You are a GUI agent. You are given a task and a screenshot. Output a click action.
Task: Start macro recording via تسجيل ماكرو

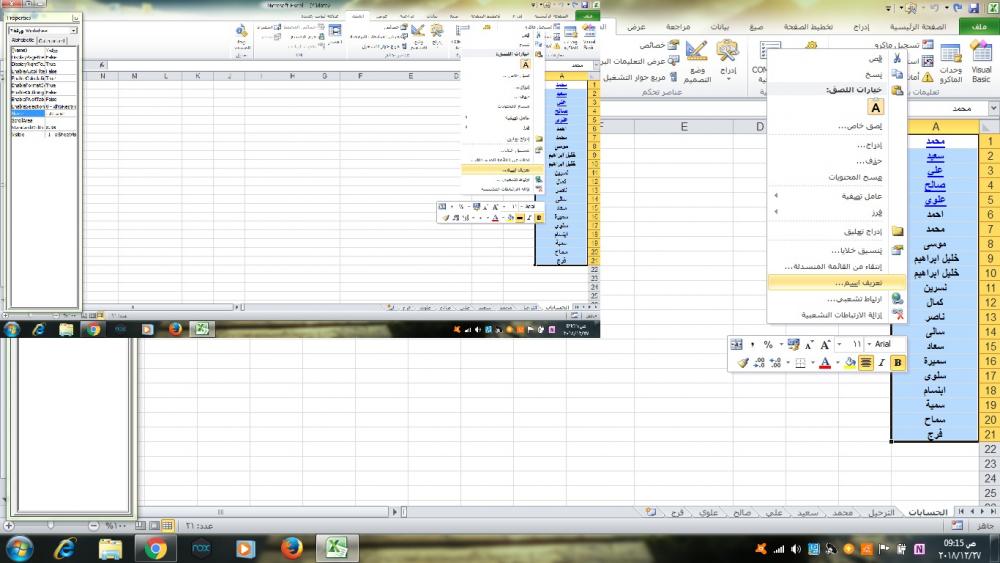[903, 45]
